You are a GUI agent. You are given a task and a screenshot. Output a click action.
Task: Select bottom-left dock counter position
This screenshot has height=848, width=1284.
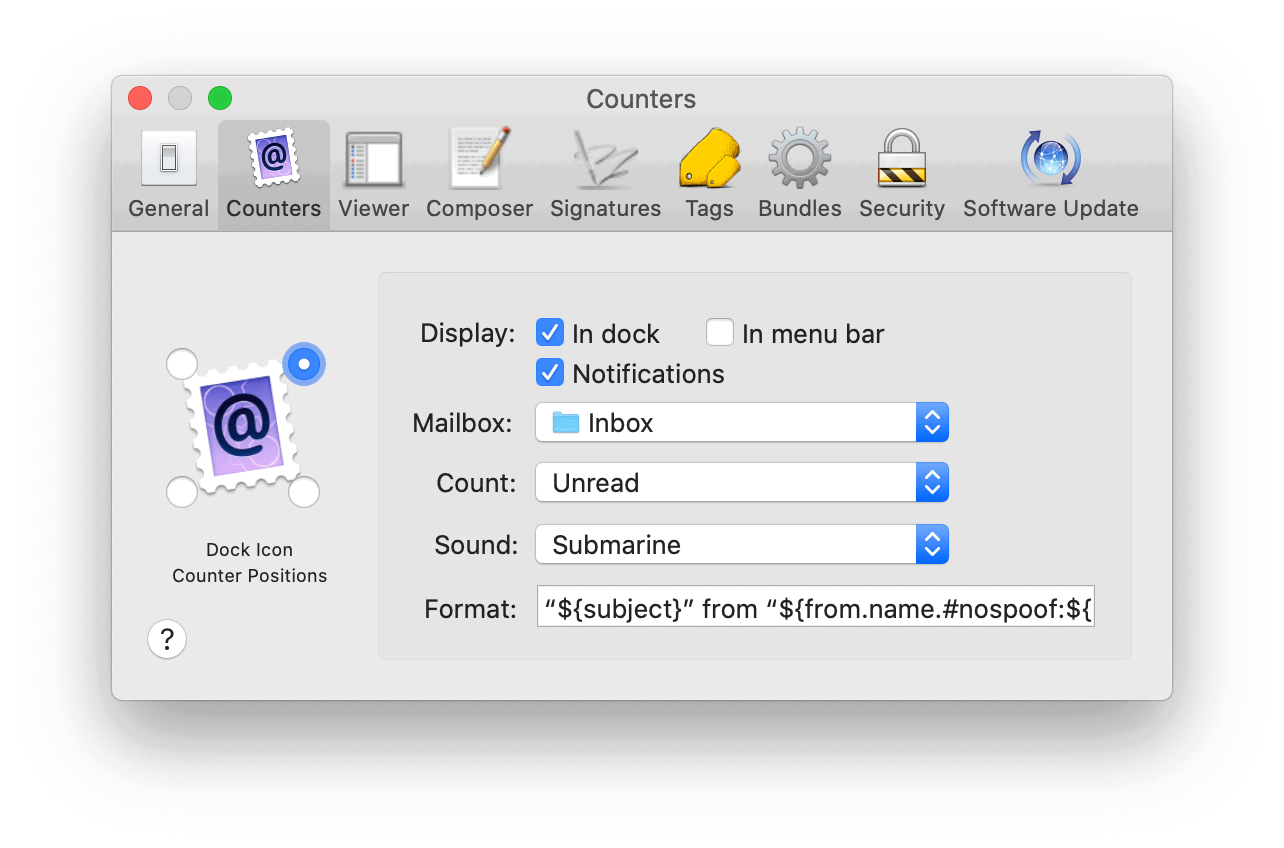181,492
